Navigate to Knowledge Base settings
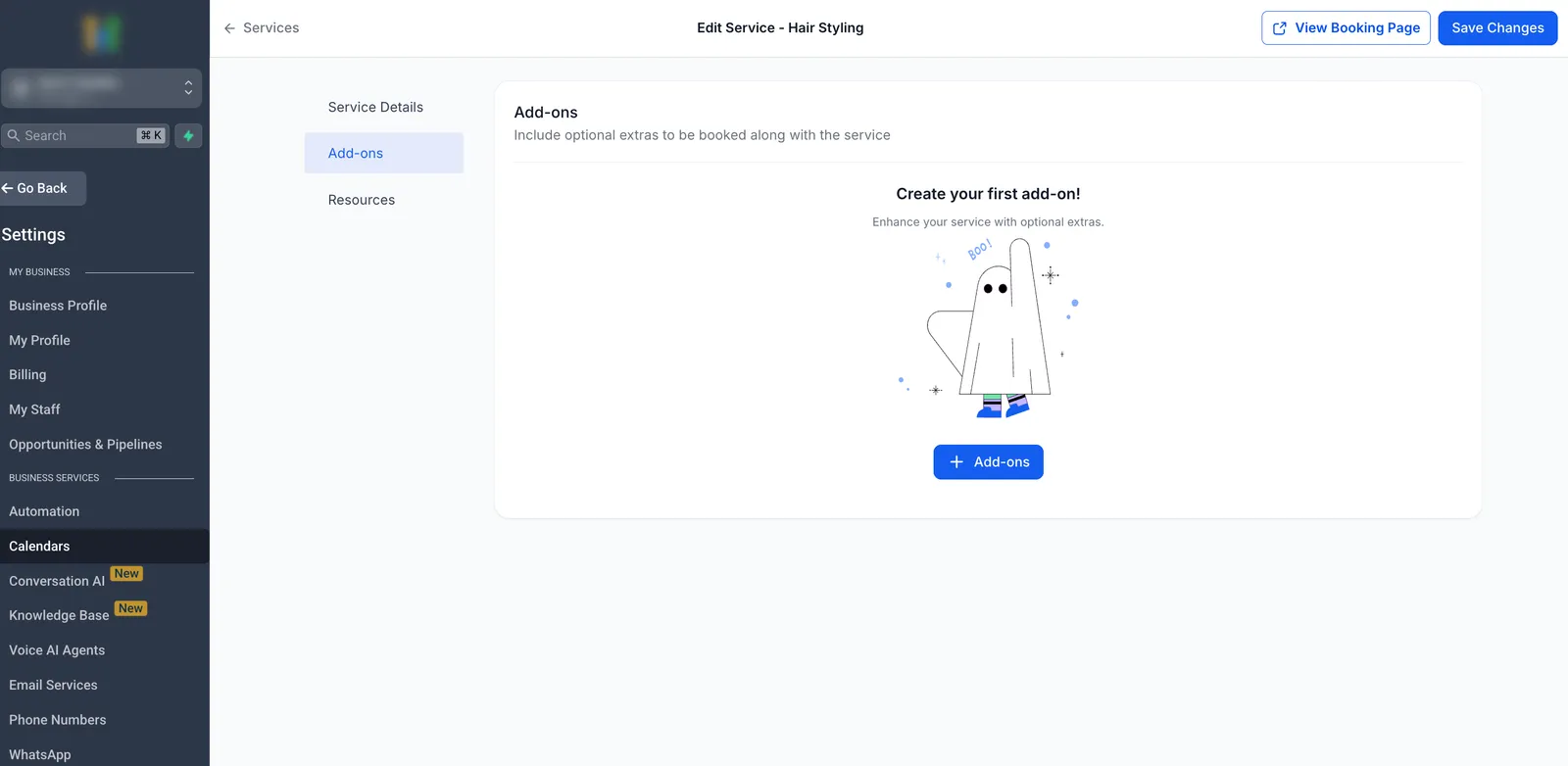Image resolution: width=1568 pixels, height=766 pixels. 59,615
